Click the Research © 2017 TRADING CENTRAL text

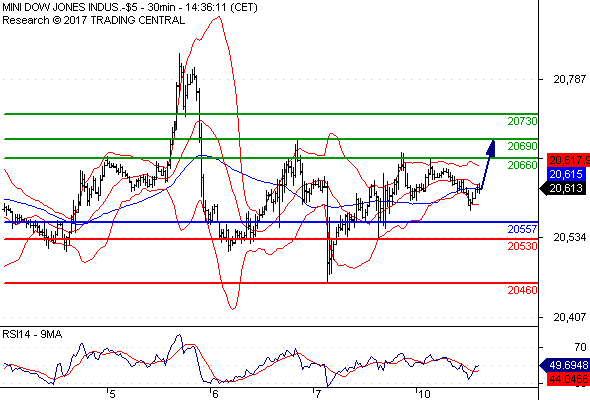pyautogui.click(x=93, y=20)
